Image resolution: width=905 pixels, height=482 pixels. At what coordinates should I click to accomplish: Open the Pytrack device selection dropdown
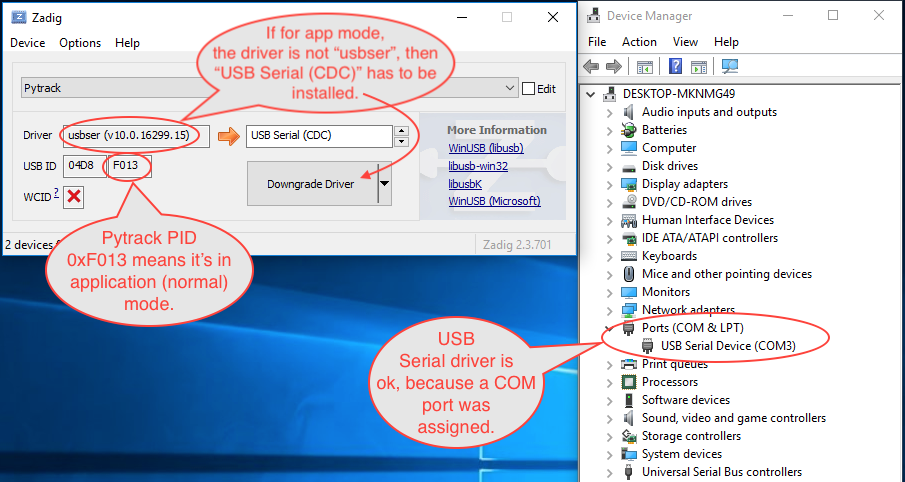(510, 89)
